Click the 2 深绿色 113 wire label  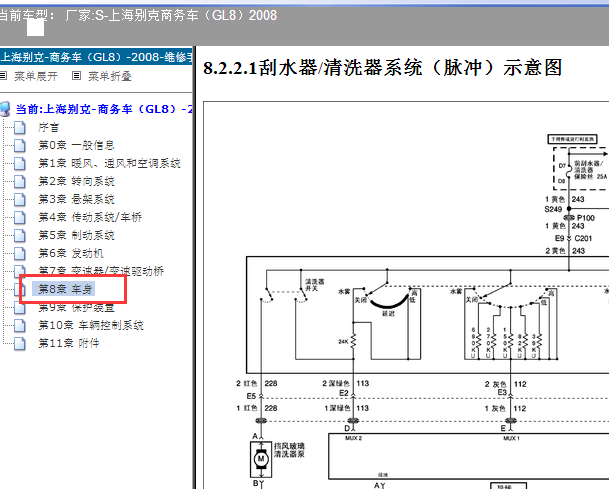click(346, 383)
